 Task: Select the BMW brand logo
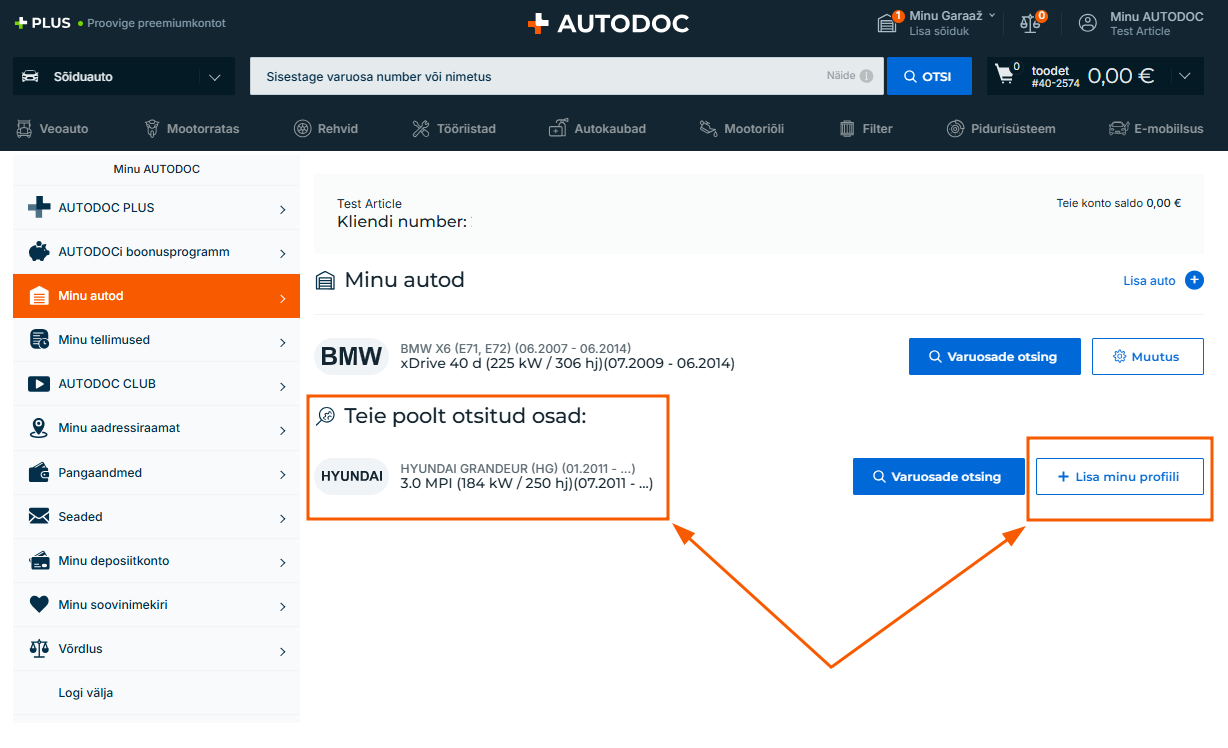pos(351,356)
